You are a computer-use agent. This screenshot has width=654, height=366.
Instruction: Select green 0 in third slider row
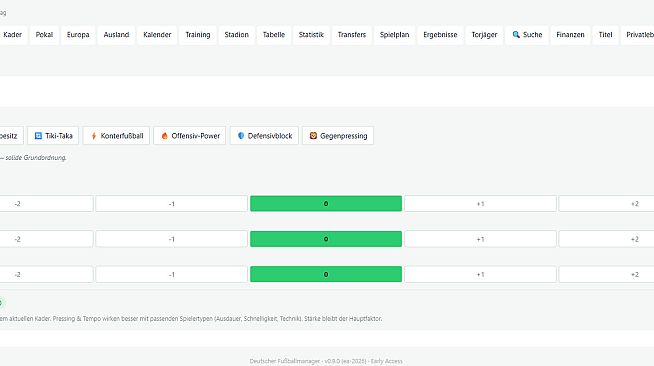pyautogui.click(x=326, y=275)
